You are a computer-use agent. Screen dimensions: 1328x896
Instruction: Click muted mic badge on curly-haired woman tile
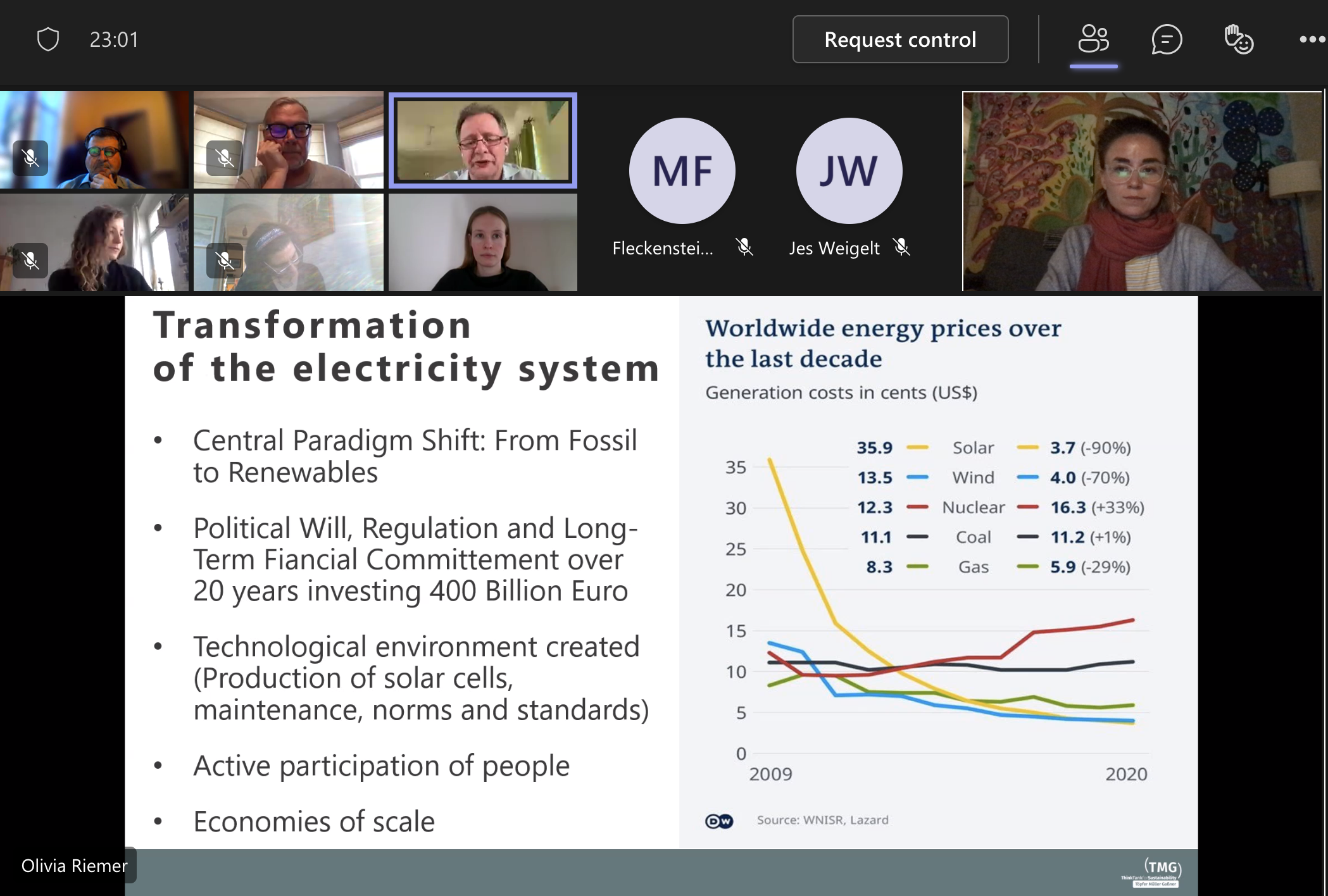(30, 260)
